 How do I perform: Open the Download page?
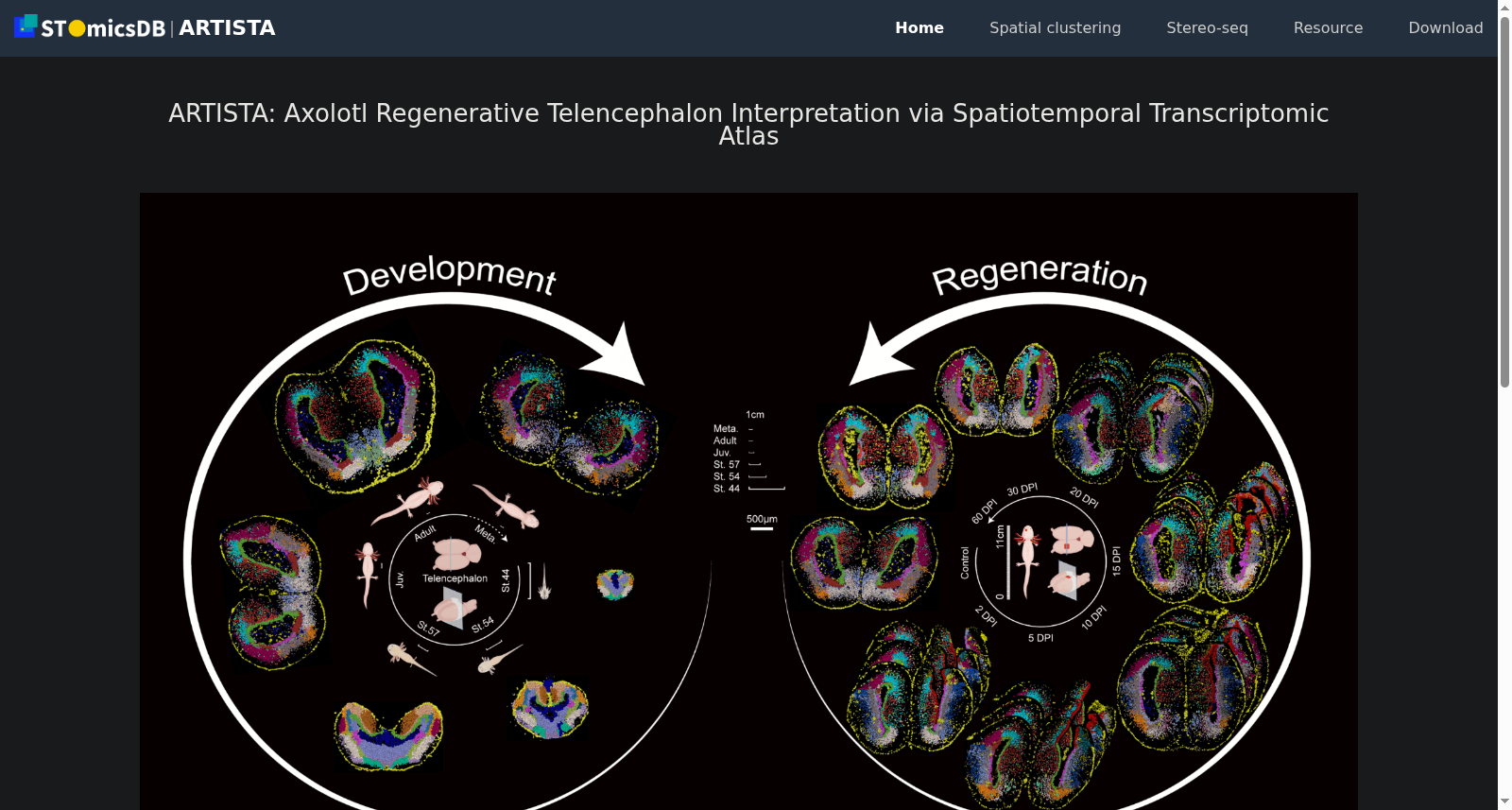tap(1445, 28)
